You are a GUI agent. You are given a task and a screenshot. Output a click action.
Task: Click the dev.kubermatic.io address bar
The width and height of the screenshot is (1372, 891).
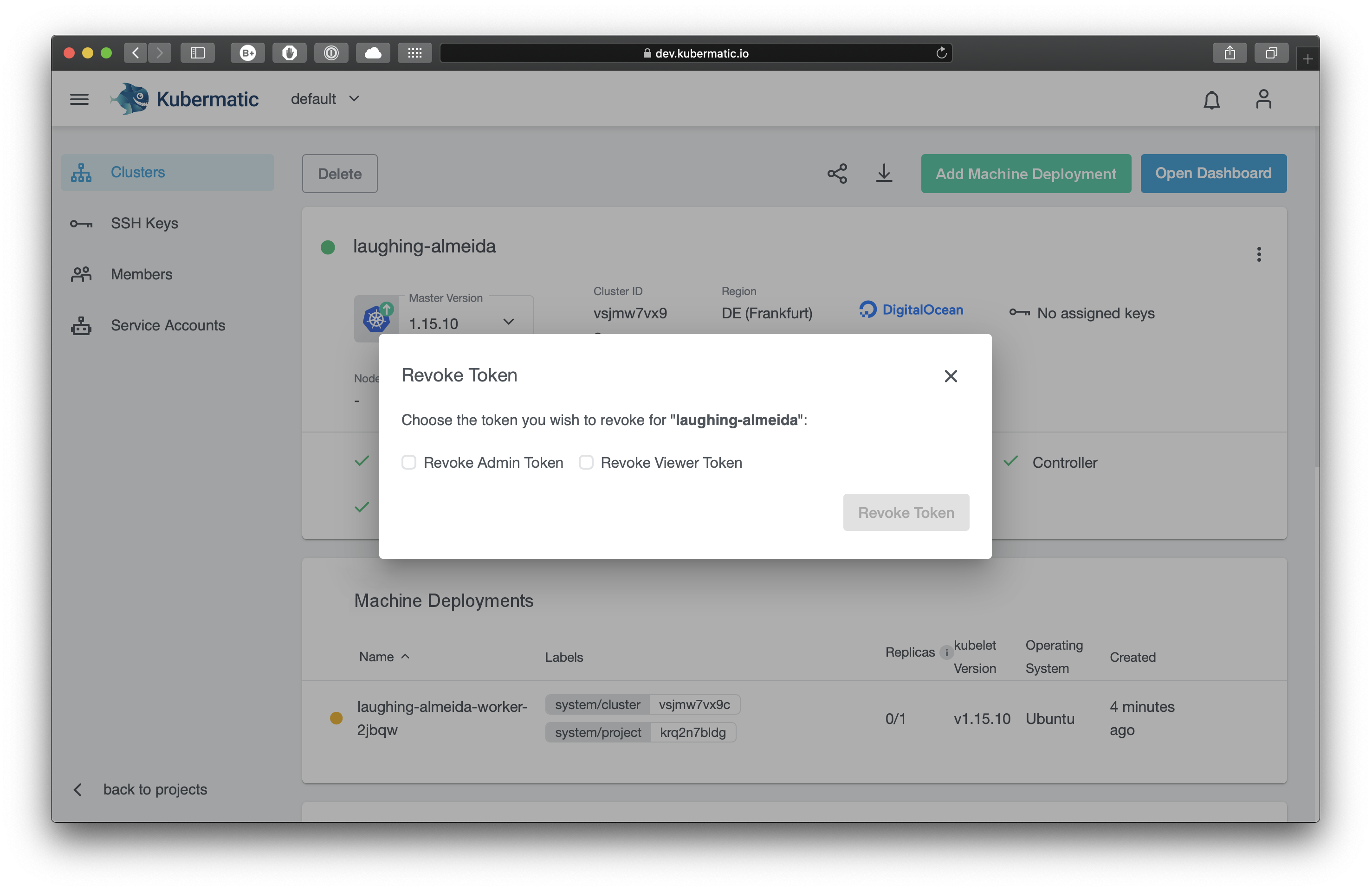[695, 53]
